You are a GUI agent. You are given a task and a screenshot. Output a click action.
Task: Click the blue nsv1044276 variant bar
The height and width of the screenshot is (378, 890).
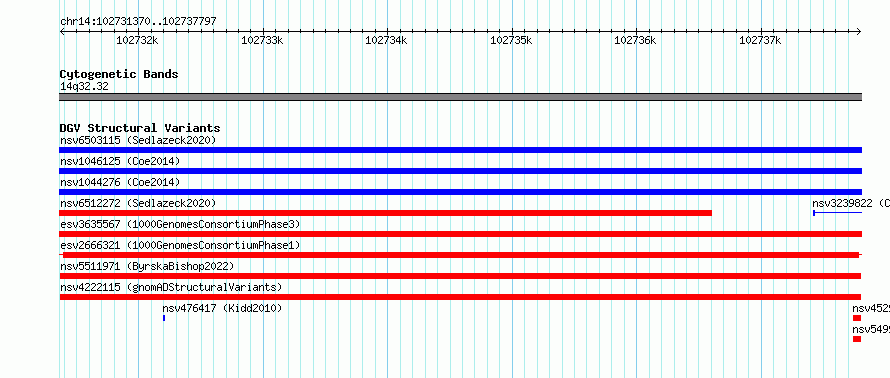point(460,192)
